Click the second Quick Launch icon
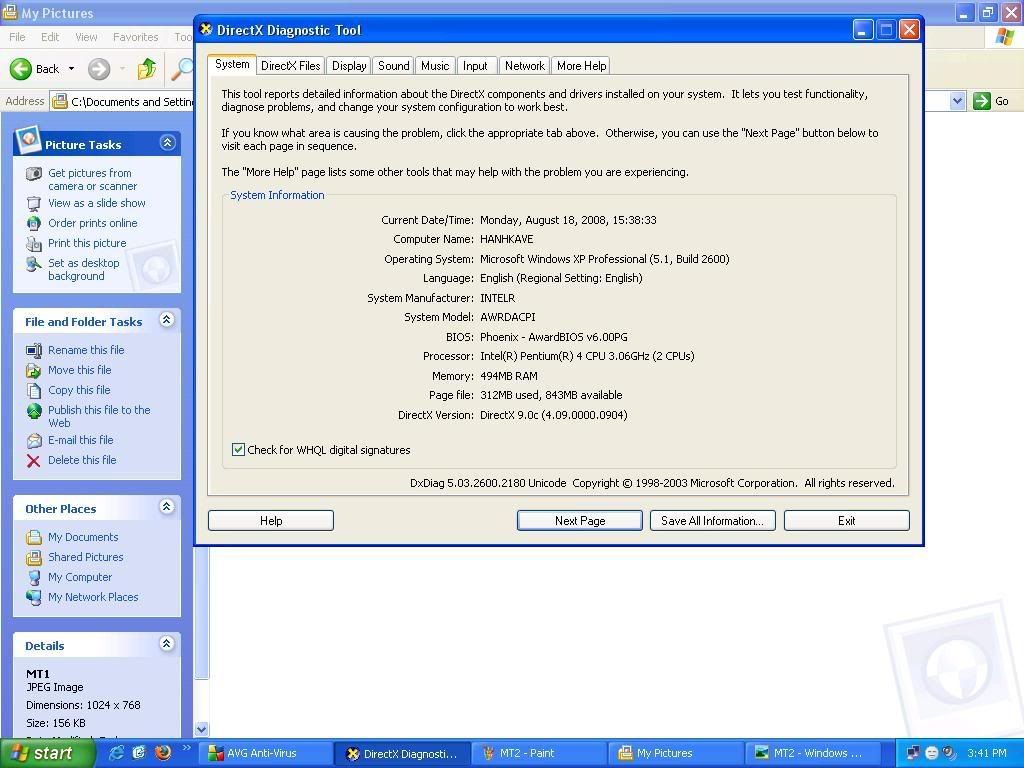Viewport: 1024px width, 768px height. (x=139, y=753)
